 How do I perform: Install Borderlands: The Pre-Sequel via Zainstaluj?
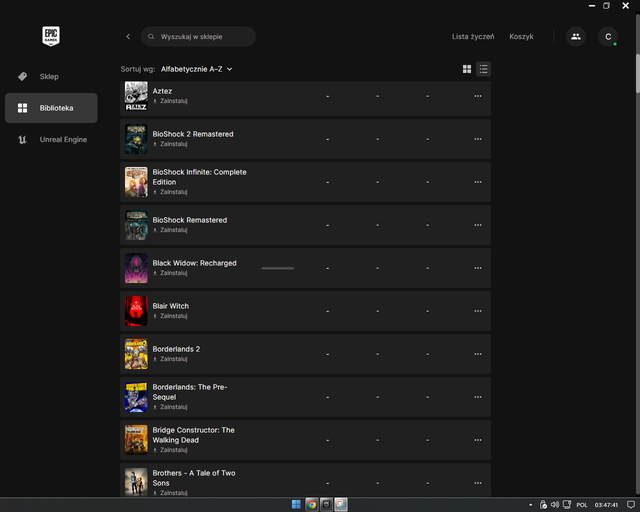(x=170, y=407)
